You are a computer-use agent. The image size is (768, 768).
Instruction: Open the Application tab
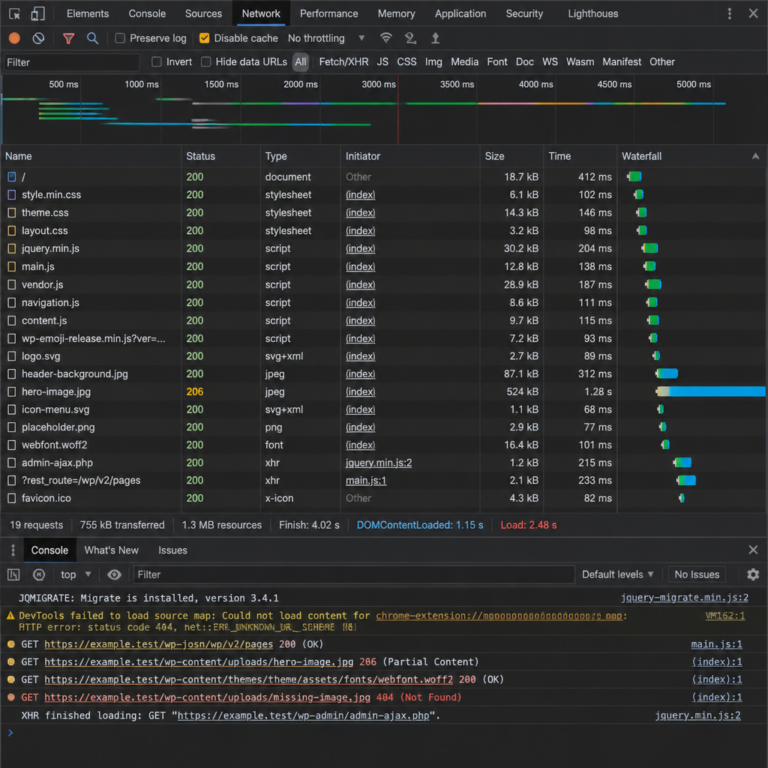point(460,13)
